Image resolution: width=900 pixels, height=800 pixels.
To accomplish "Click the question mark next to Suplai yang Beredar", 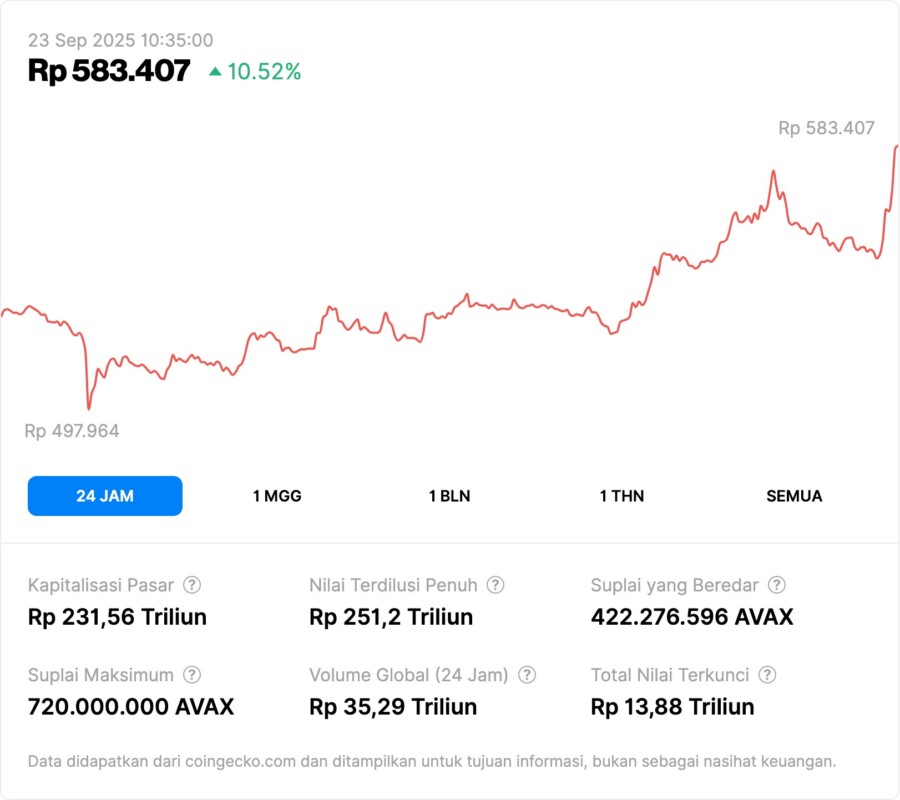I will click(x=776, y=585).
